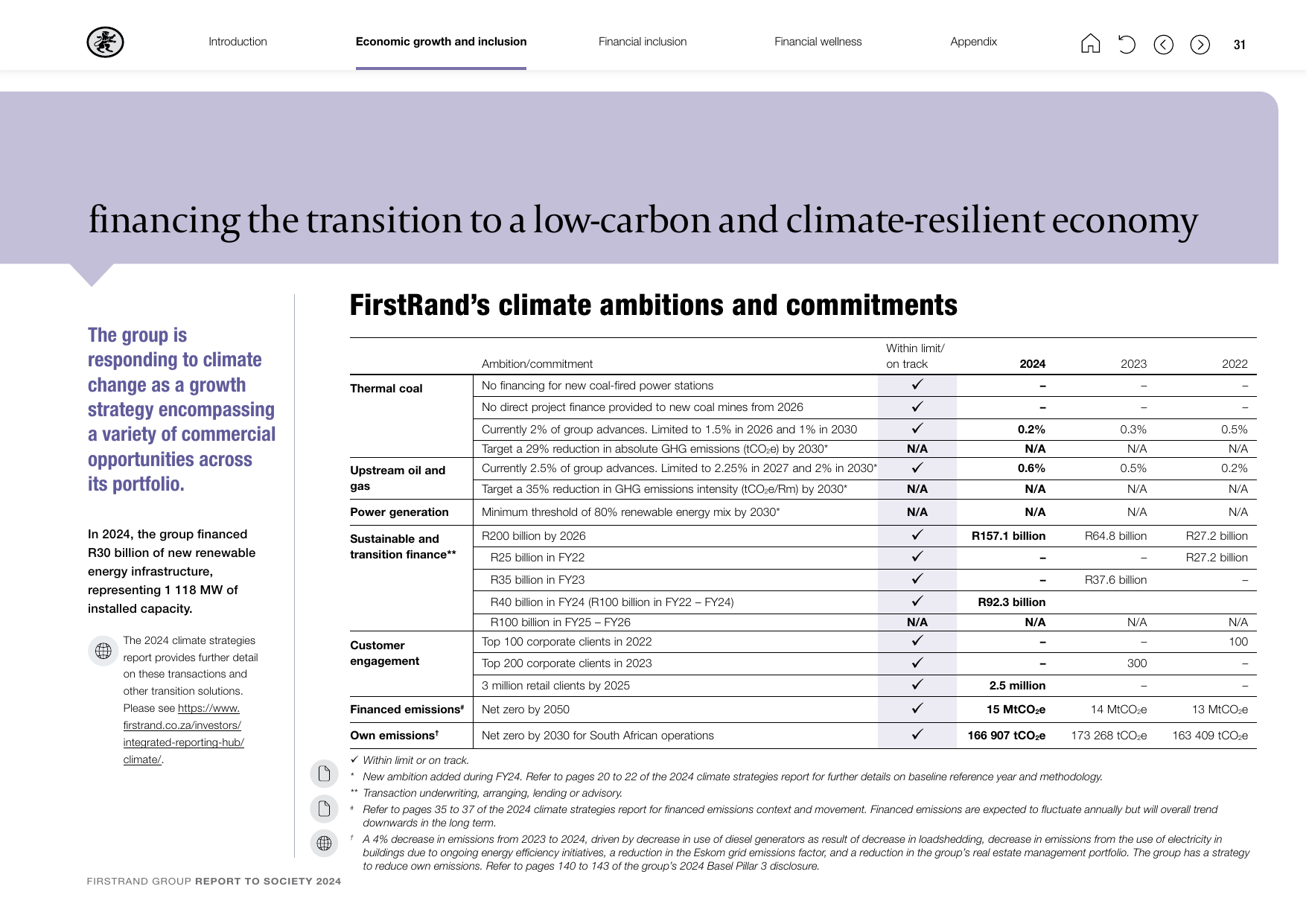Screen dimensions: 1306x924
Task: Click 'R92.3 billion' in the table
Action: pos(1011,602)
